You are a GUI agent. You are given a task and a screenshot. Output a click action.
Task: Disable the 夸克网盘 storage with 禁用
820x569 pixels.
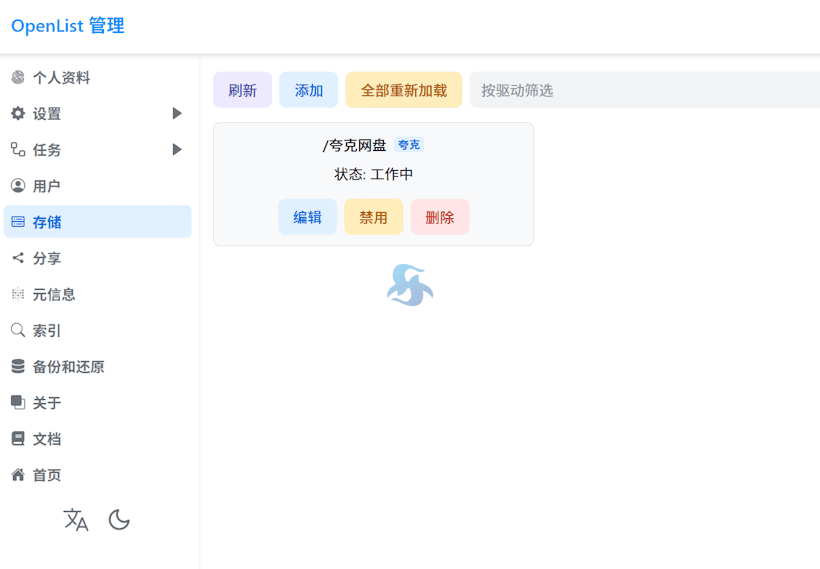[x=373, y=217]
